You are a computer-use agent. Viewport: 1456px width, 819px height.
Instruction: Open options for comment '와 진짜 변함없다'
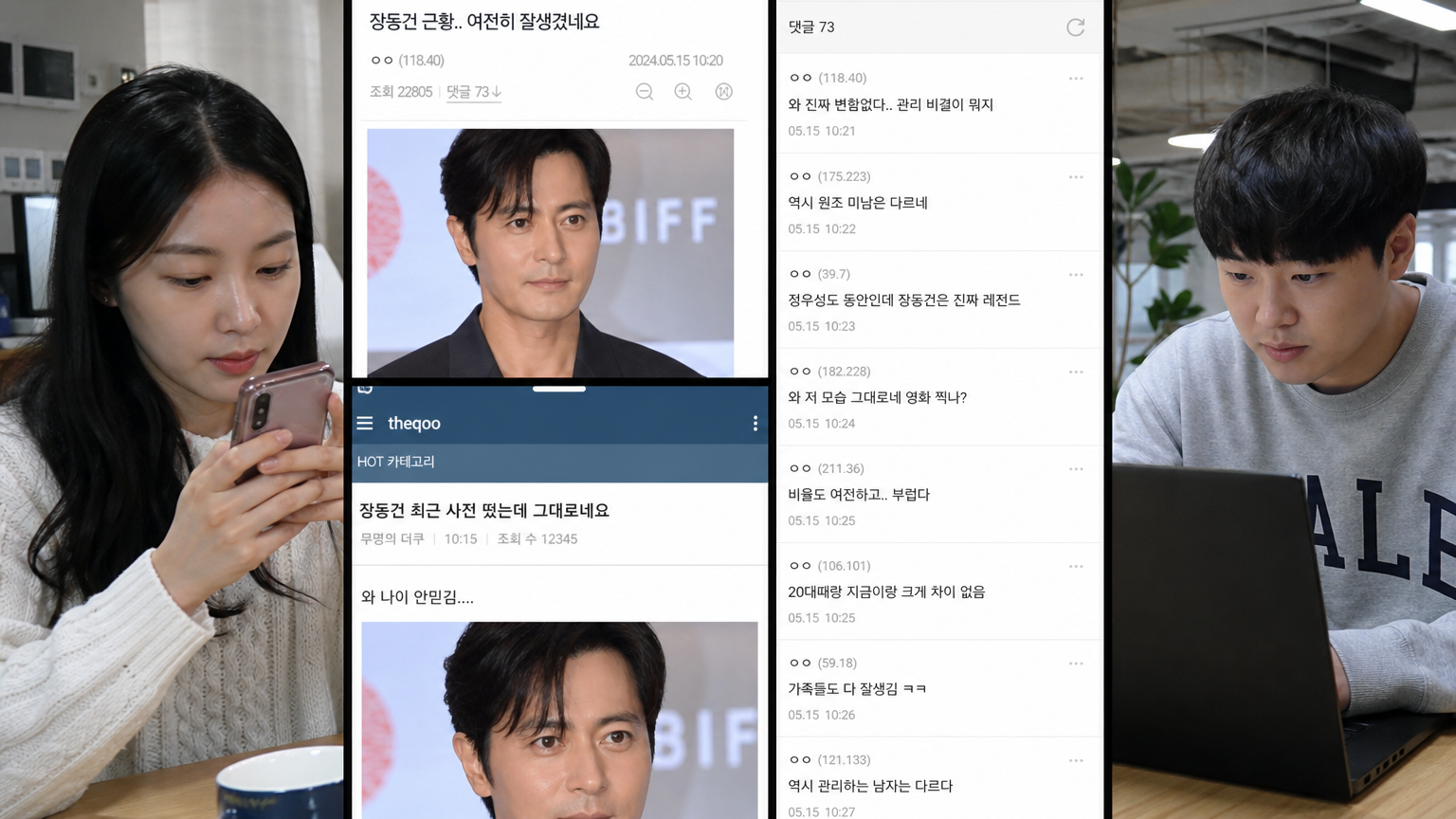pyautogui.click(x=1076, y=79)
